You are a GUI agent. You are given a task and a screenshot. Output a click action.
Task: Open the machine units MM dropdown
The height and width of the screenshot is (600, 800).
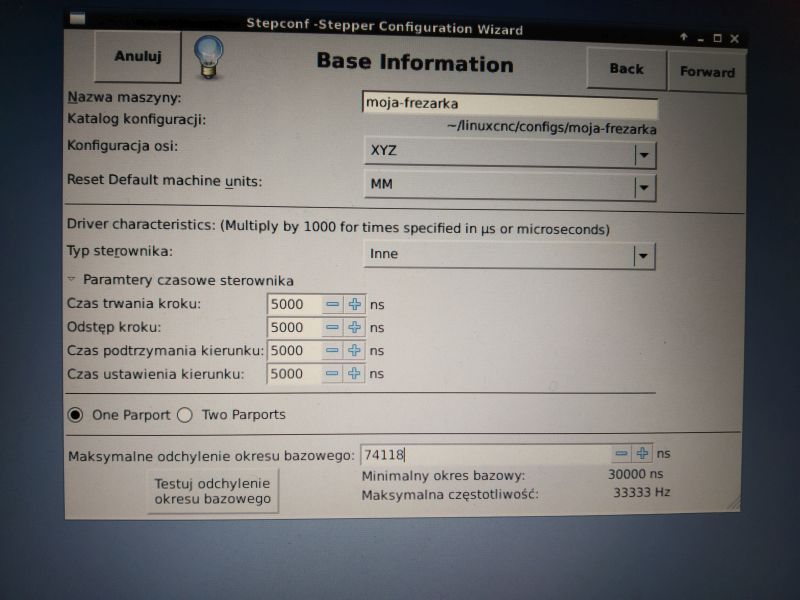(644, 186)
